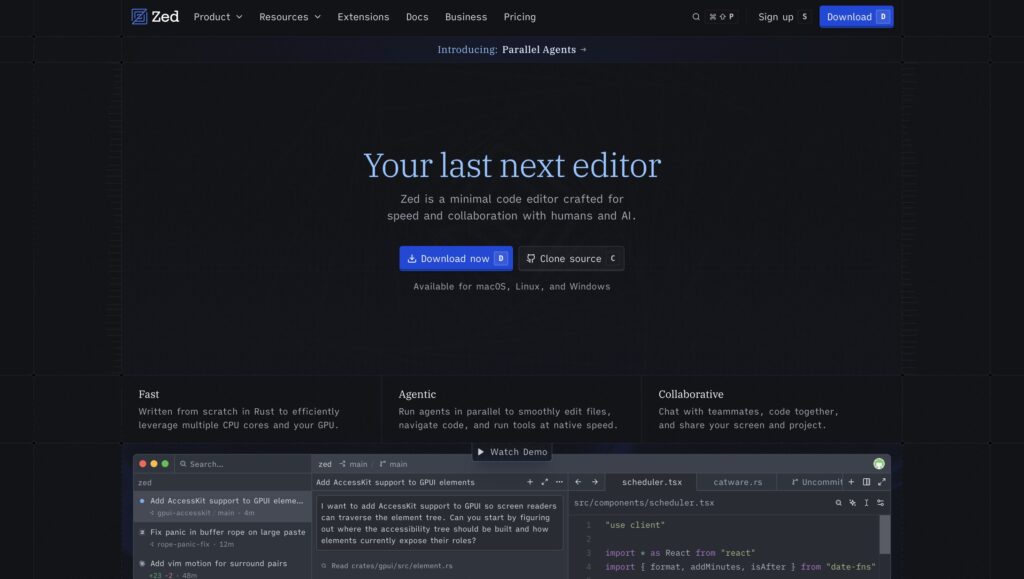Click the Zed logo icon
Image resolution: width=1024 pixels, height=579 pixels.
(139, 16)
